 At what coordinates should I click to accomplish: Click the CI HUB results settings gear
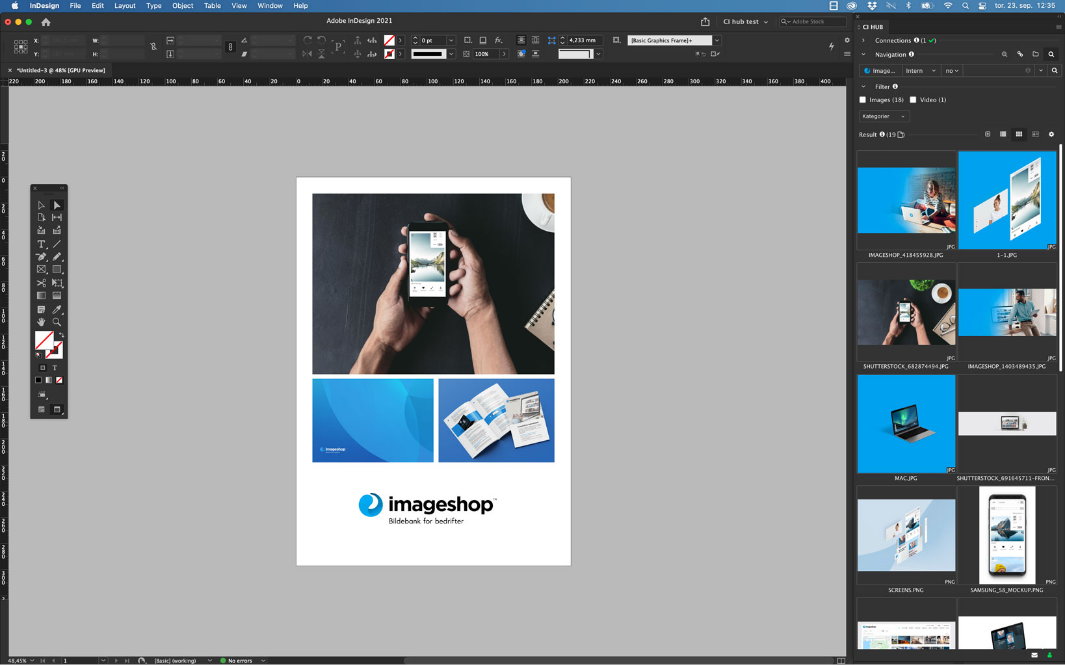click(x=1051, y=134)
